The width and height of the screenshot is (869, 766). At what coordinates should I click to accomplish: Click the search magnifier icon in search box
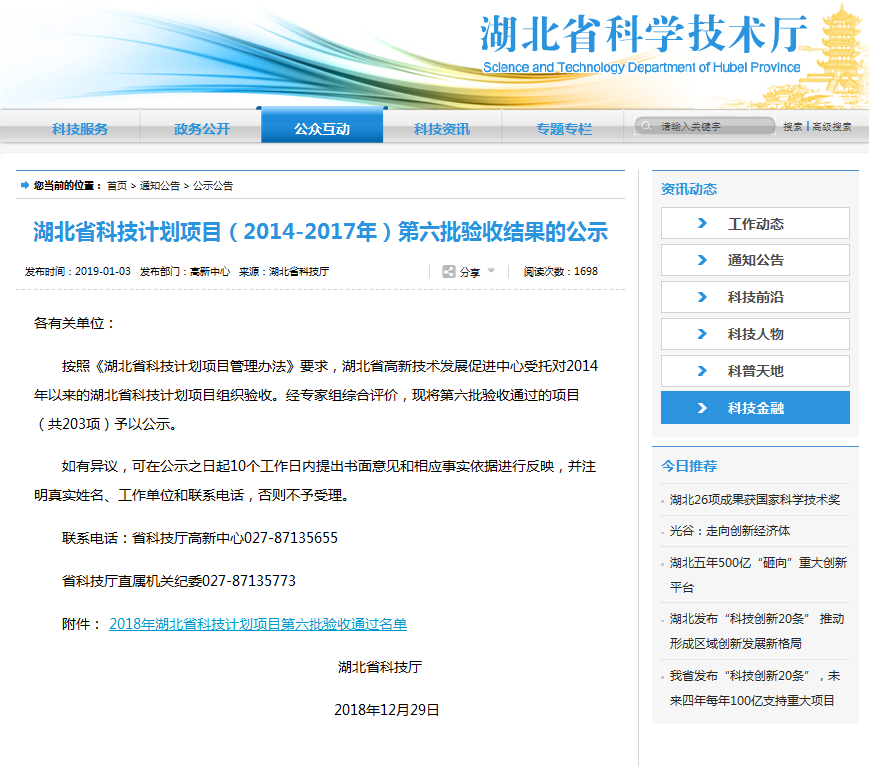click(x=646, y=127)
